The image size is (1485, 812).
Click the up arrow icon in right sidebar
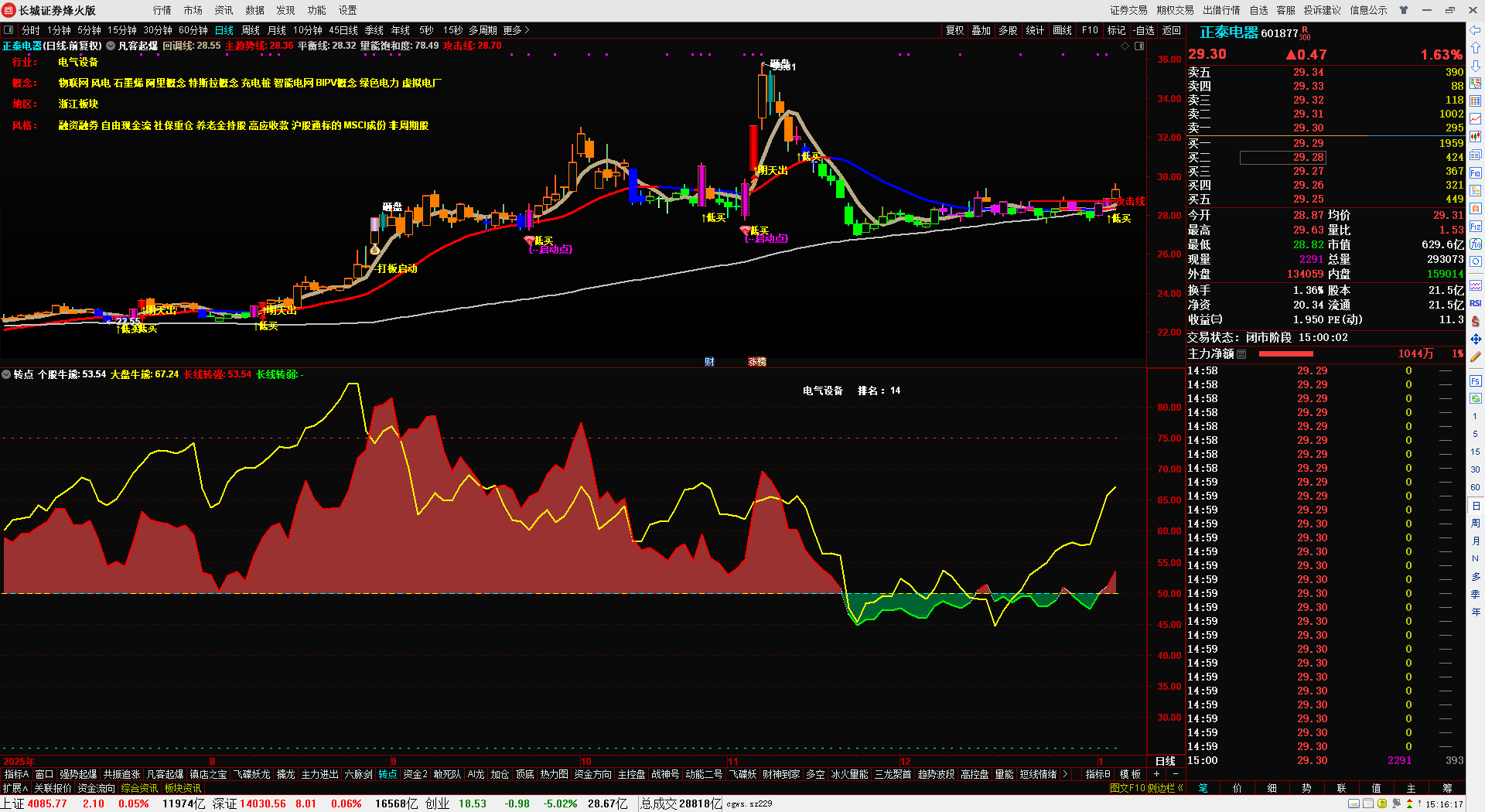pyautogui.click(x=1475, y=48)
